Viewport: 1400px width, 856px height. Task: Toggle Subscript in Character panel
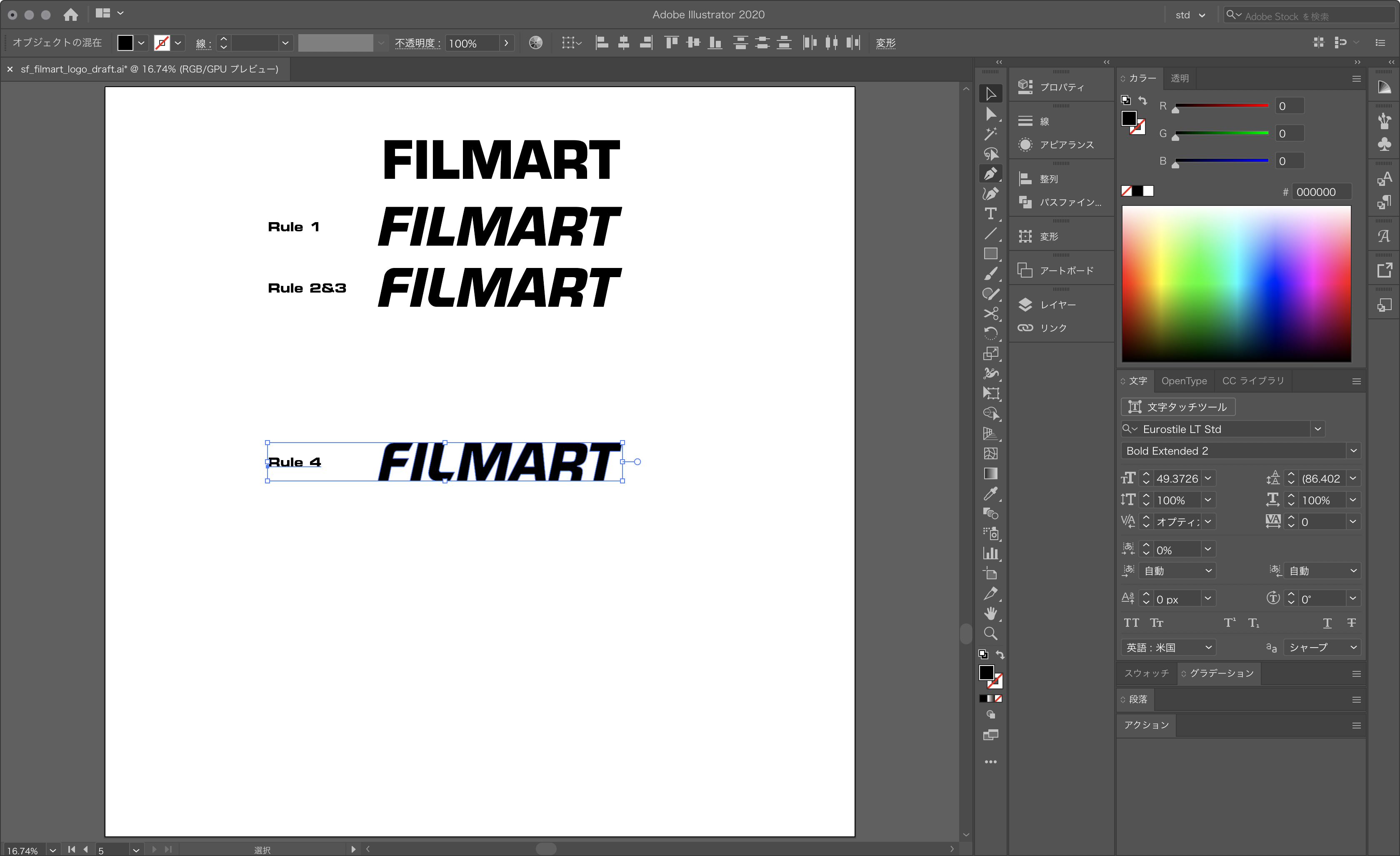(x=1254, y=623)
